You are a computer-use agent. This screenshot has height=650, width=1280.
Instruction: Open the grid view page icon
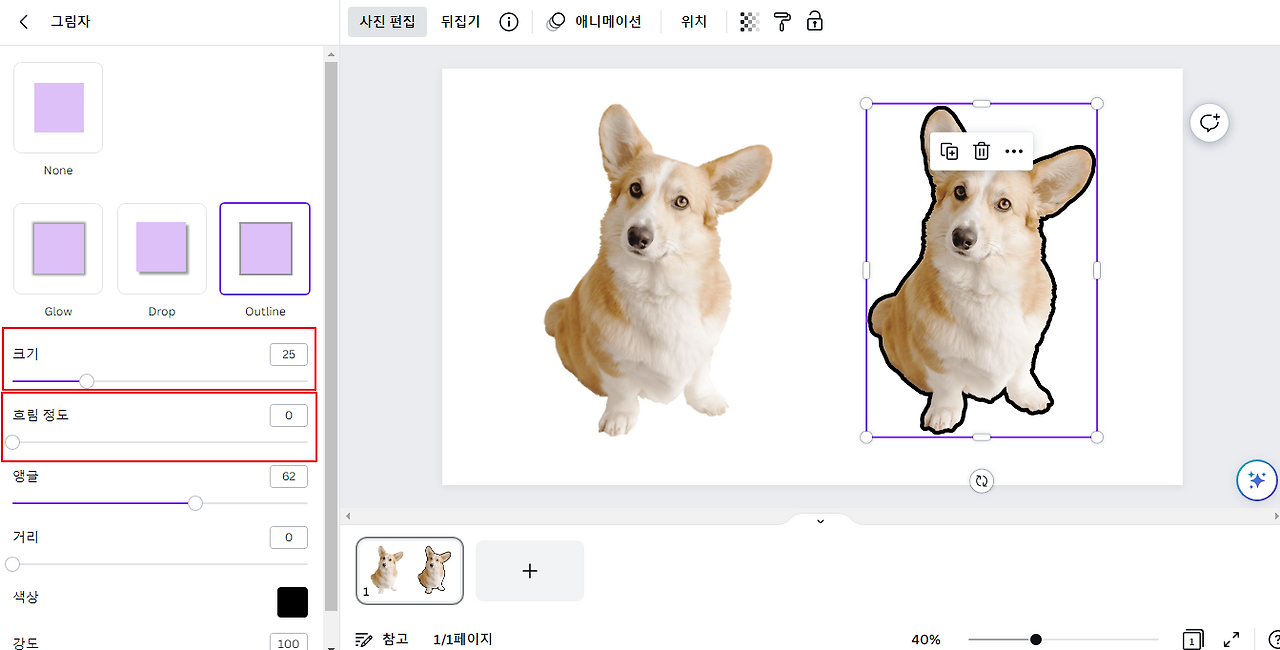click(1192, 639)
